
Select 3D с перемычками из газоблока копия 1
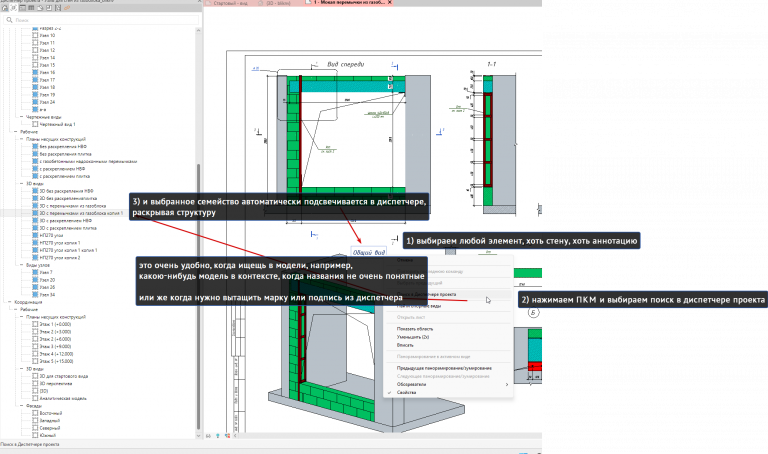point(81,213)
